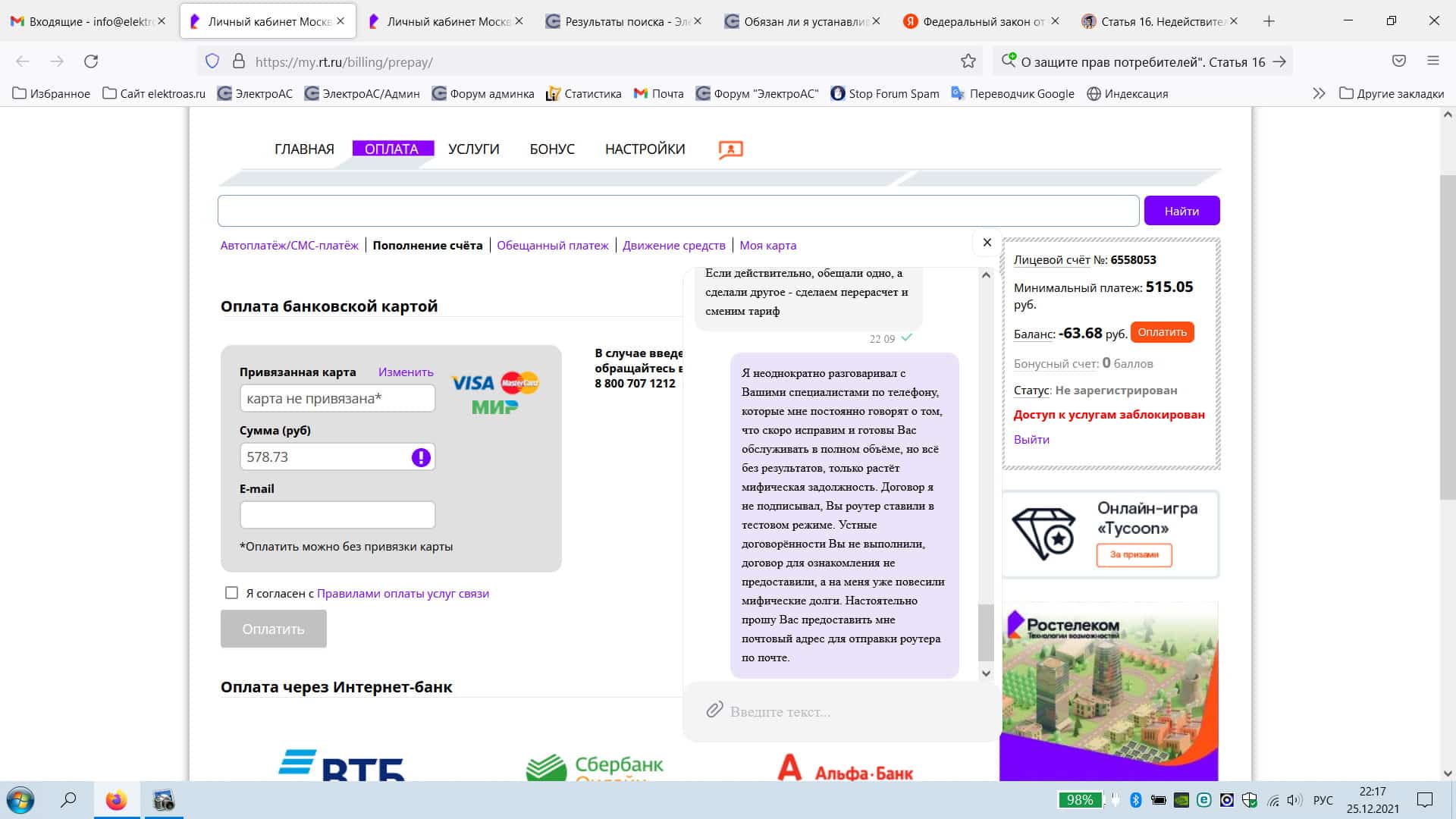Close the chat popup window
1456x819 pixels.
click(x=987, y=242)
